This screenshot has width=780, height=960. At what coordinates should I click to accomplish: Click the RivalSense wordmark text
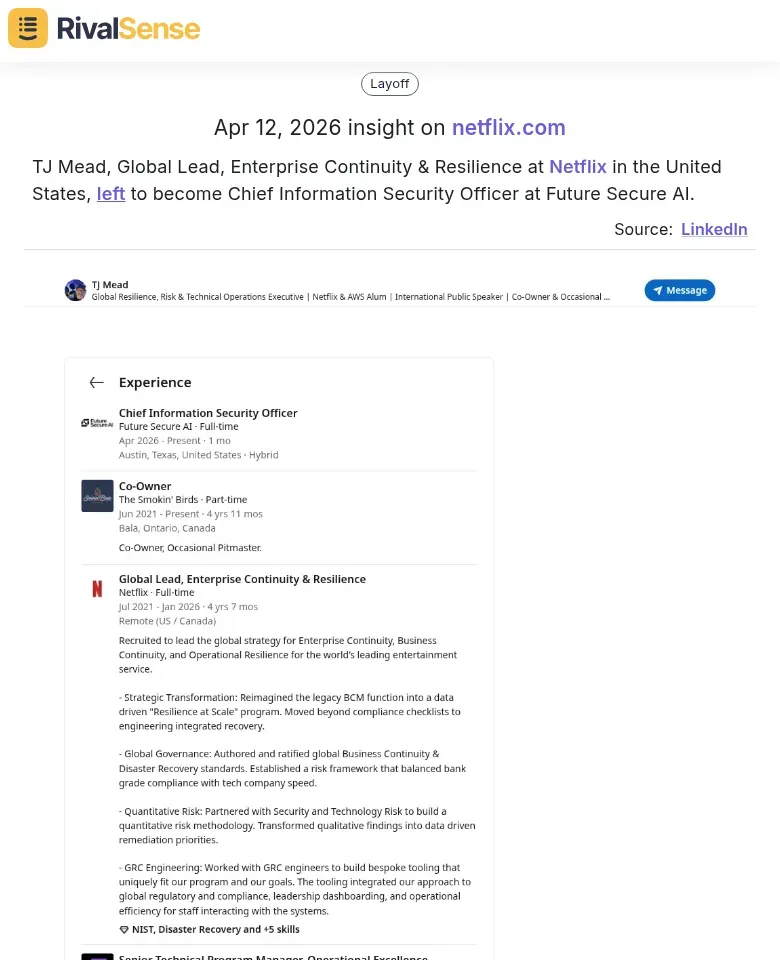128,28
